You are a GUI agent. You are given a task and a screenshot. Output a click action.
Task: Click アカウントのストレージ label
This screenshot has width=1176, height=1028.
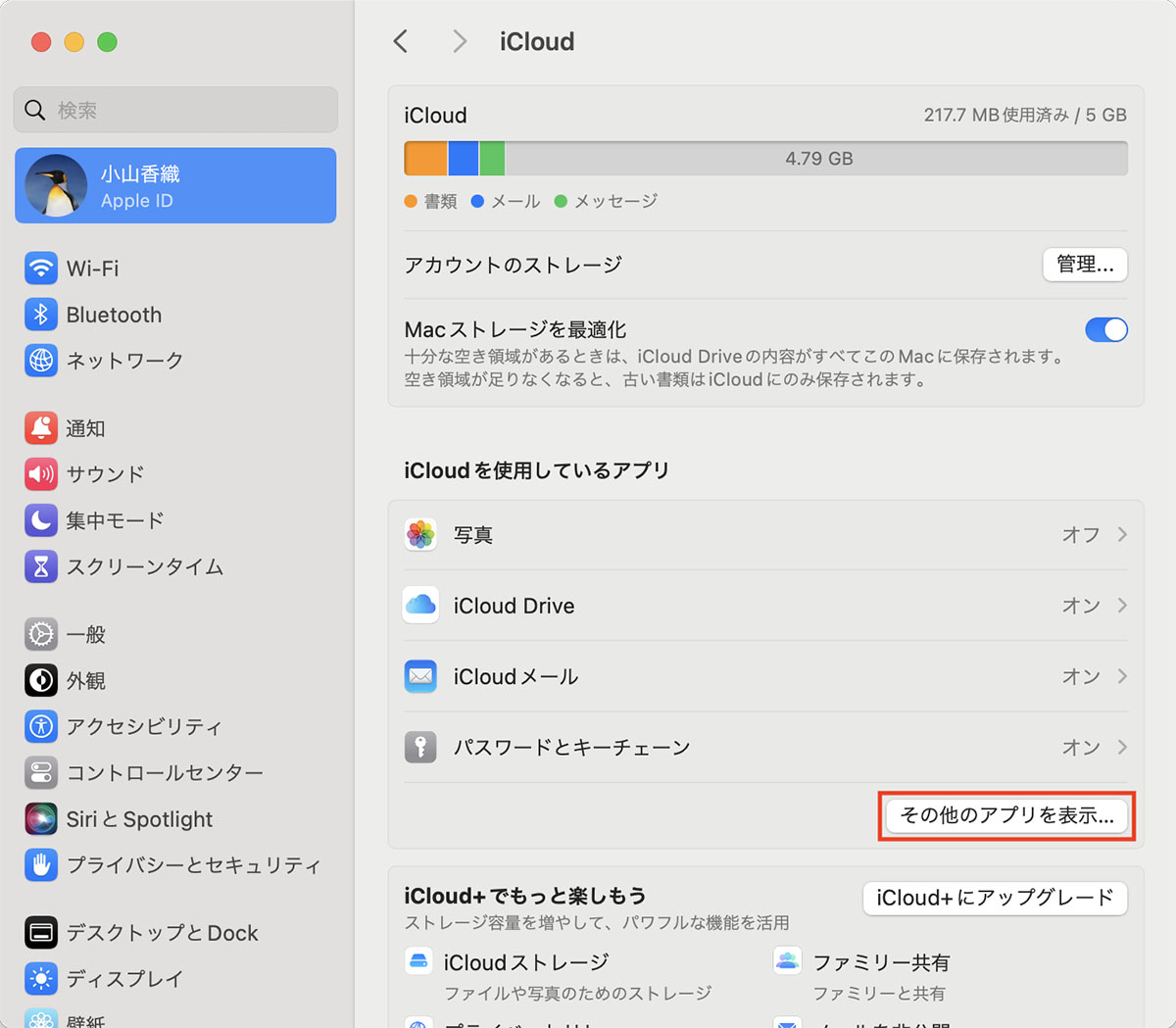[x=514, y=265]
